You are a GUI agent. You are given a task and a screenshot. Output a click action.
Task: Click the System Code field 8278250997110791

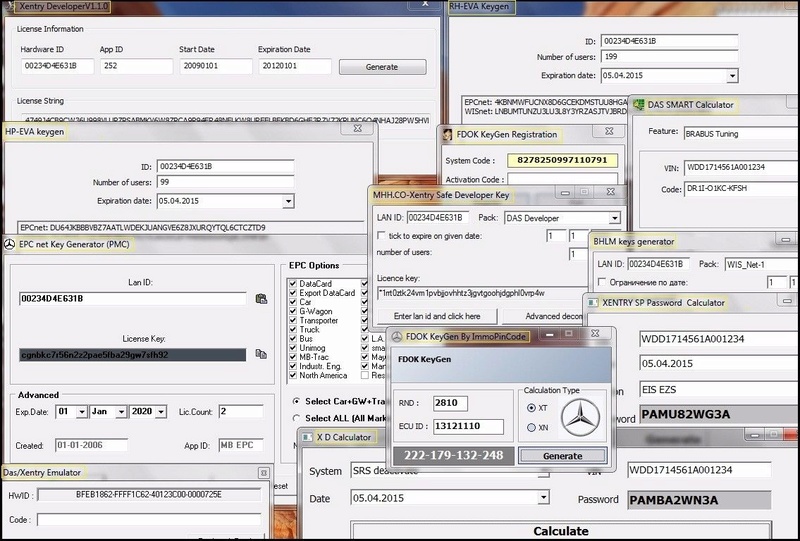click(562, 160)
